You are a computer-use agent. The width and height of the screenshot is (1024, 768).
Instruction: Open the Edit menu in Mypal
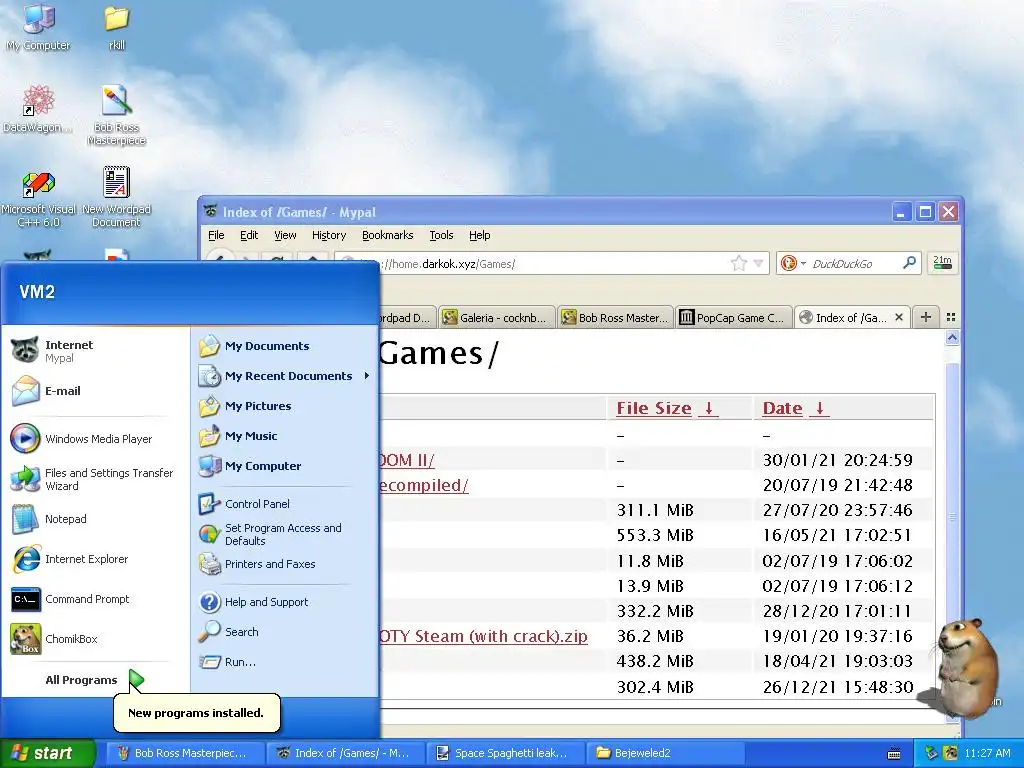pos(249,235)
